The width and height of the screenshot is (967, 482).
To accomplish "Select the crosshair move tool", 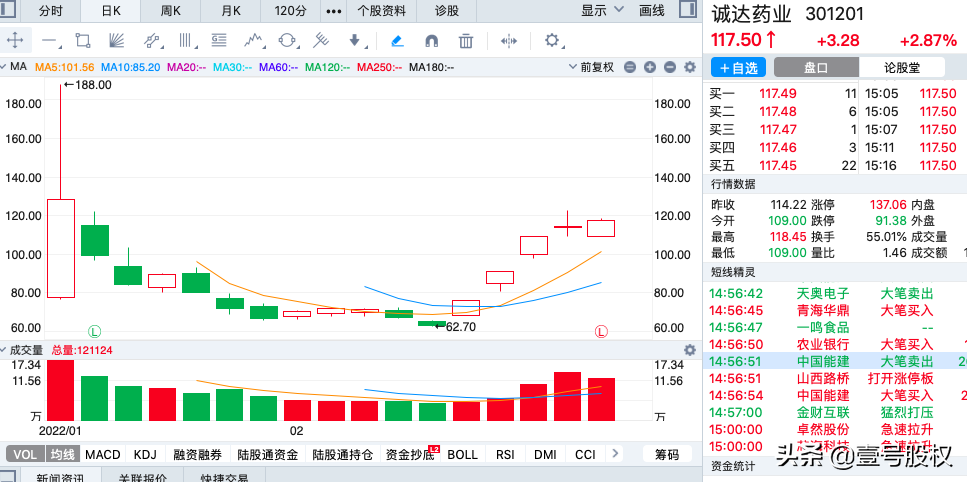I will coord(15,41).
